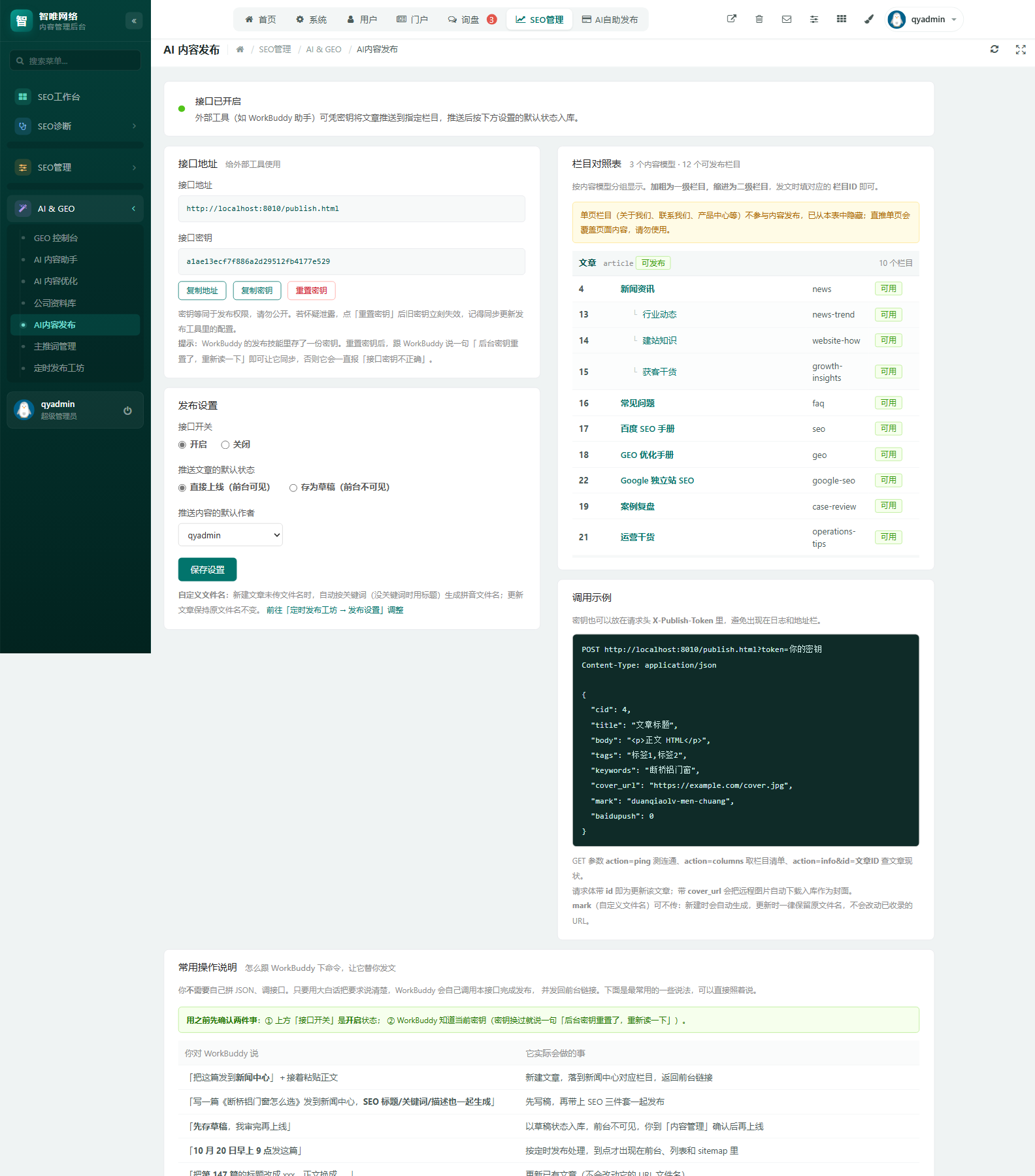Screen dimensions: 1035x1176
Task: Select 存为草稿 (前台不可见) radio
Action: tap(293, 487)
